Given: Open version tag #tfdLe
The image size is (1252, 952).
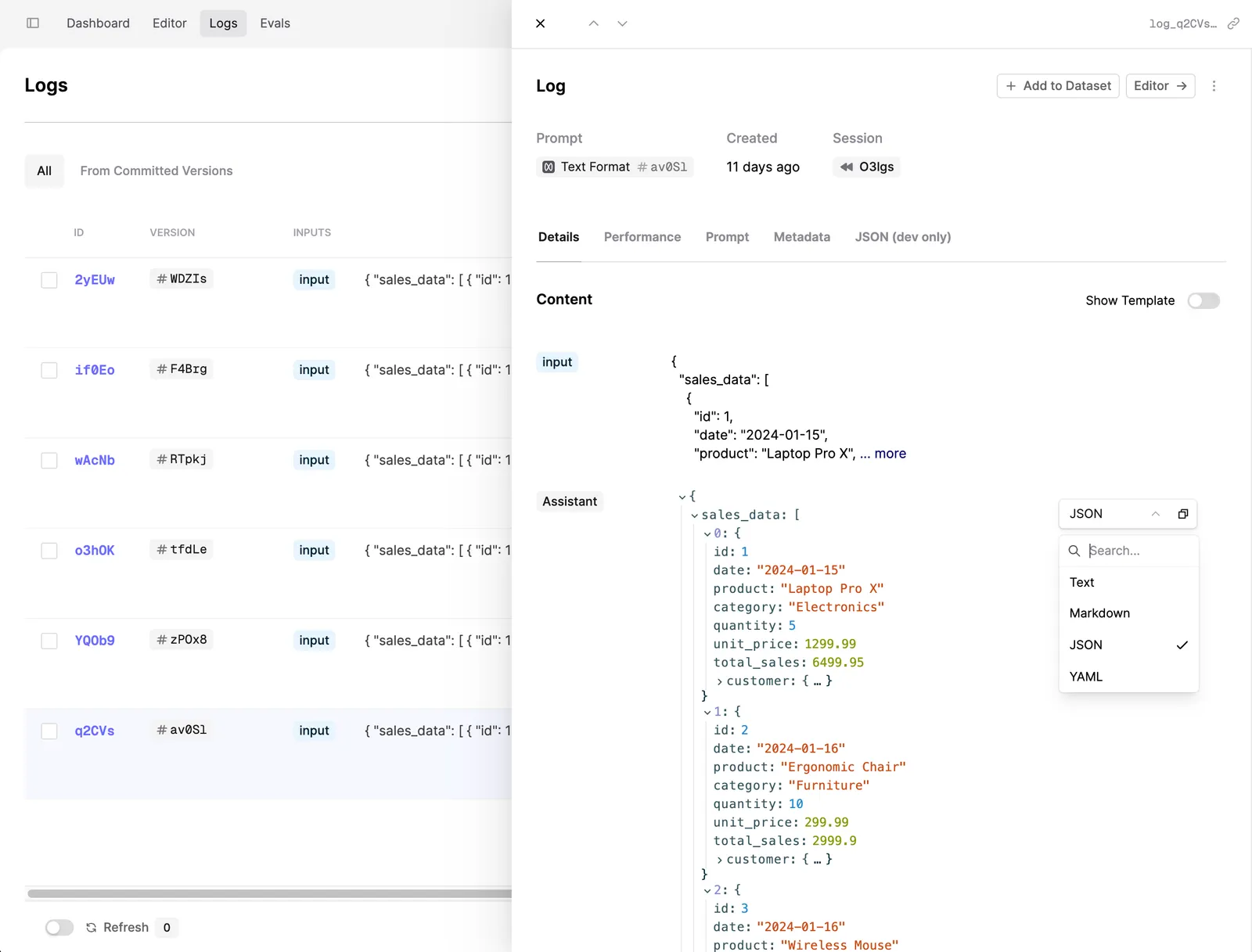Looking at the screenshot, I should pos(182,549).
